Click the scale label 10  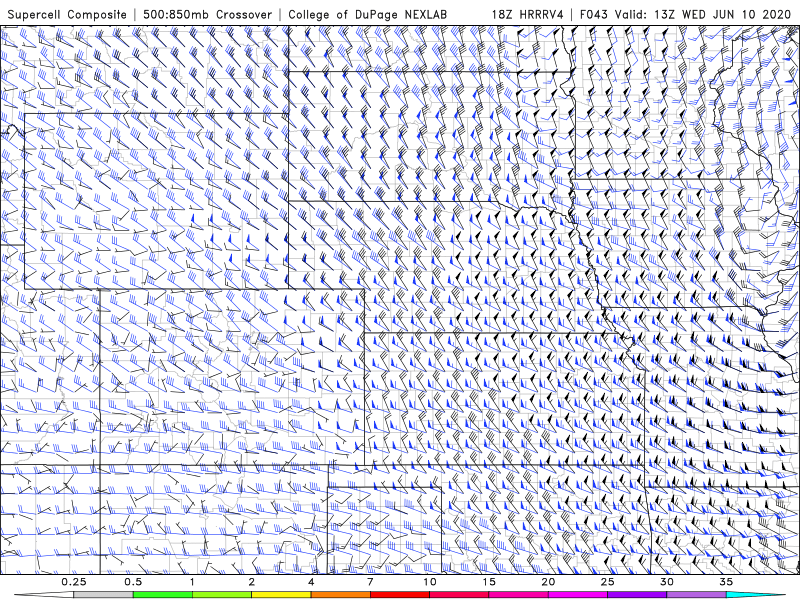pyautogui.click(x=430, y=582)
